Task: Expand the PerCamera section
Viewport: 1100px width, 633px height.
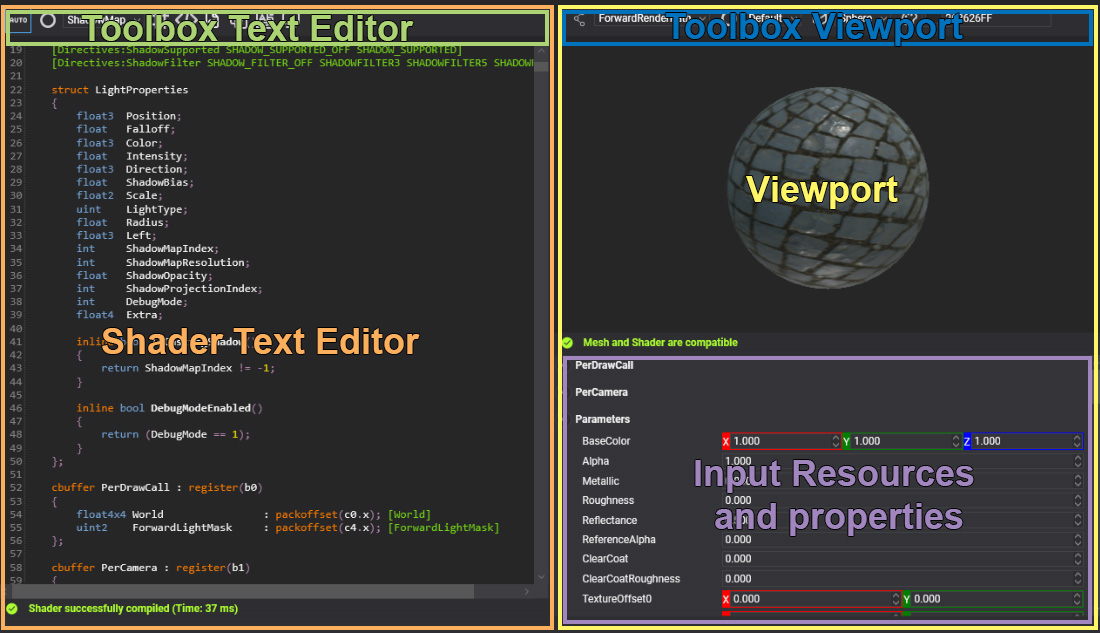Action: pyautogui.click(x=601, y=393)
